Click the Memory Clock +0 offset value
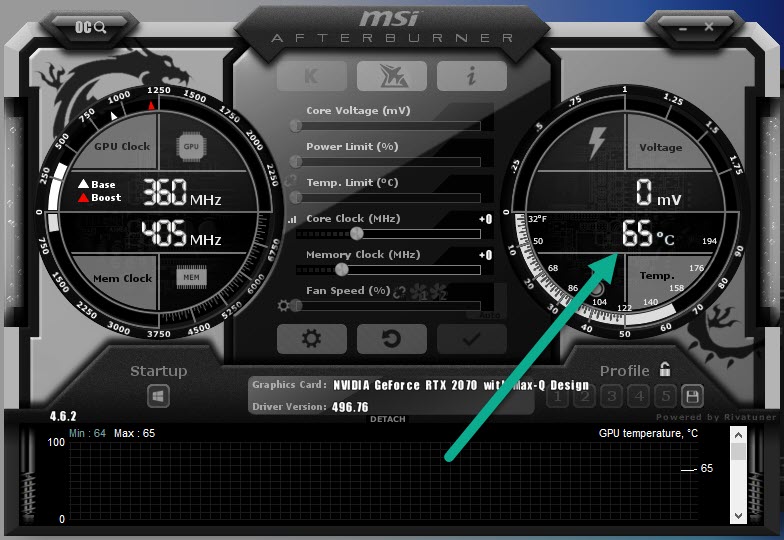 coord(486,255)
